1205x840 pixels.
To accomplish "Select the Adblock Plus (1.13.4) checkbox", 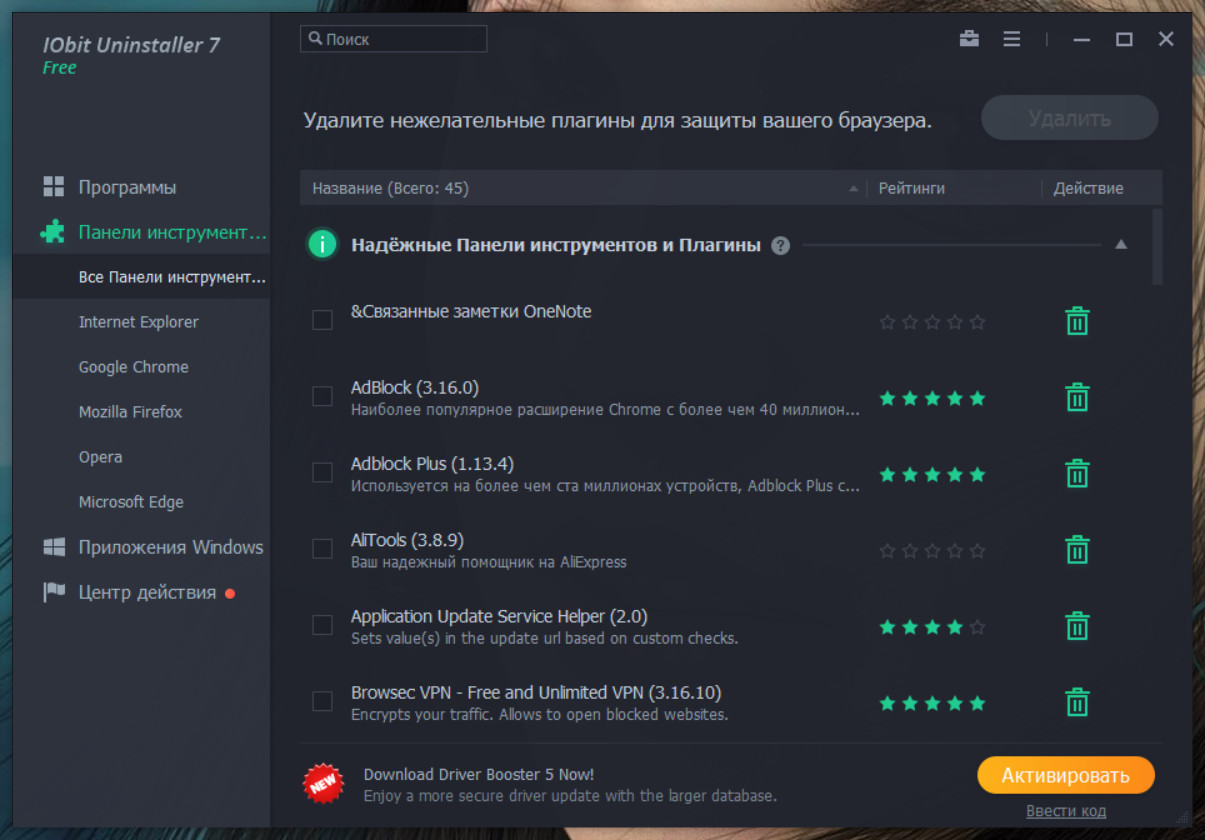I will (323, 472).
